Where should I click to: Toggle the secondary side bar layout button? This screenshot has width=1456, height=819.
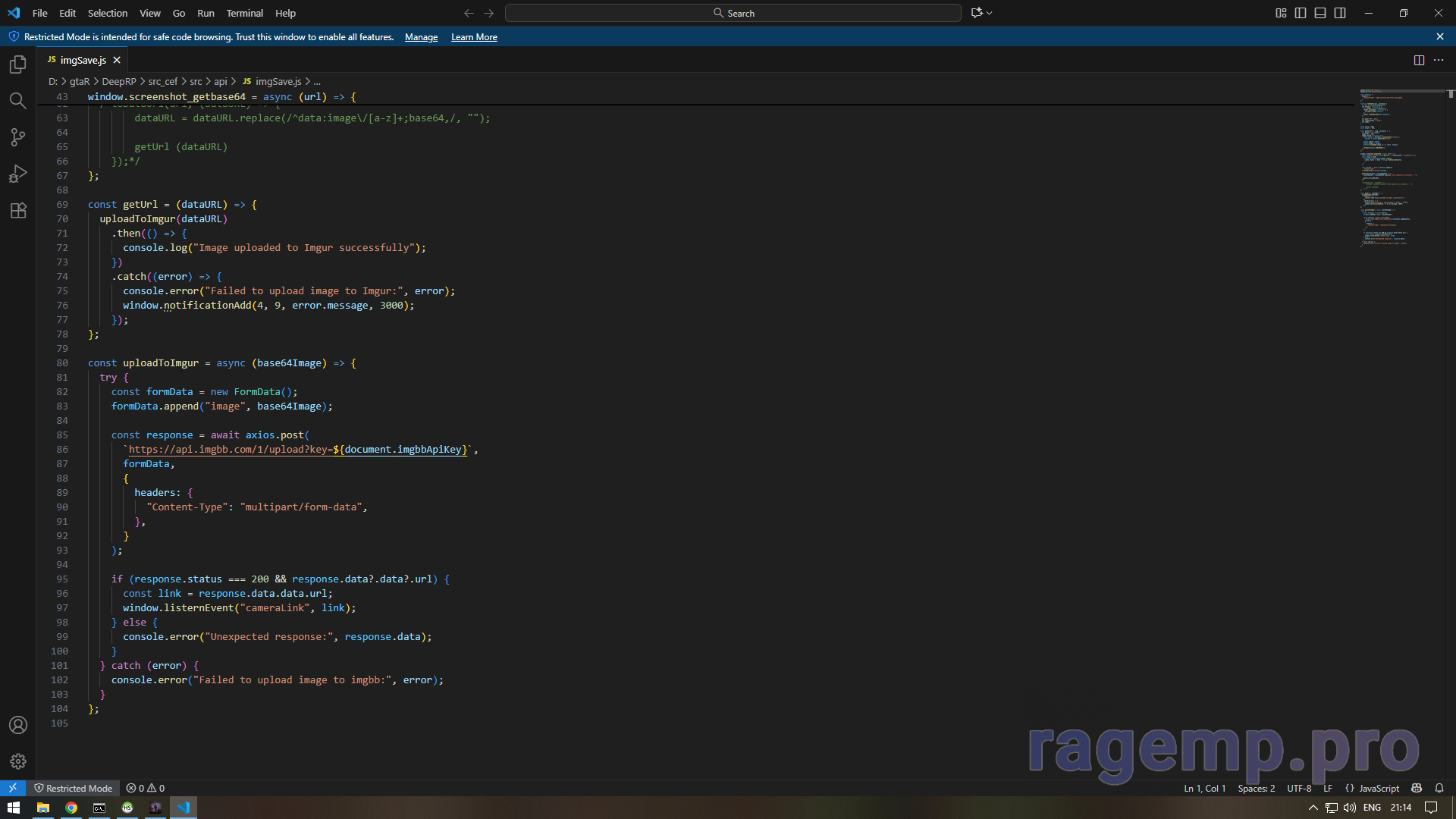[x=1340, y=13]
